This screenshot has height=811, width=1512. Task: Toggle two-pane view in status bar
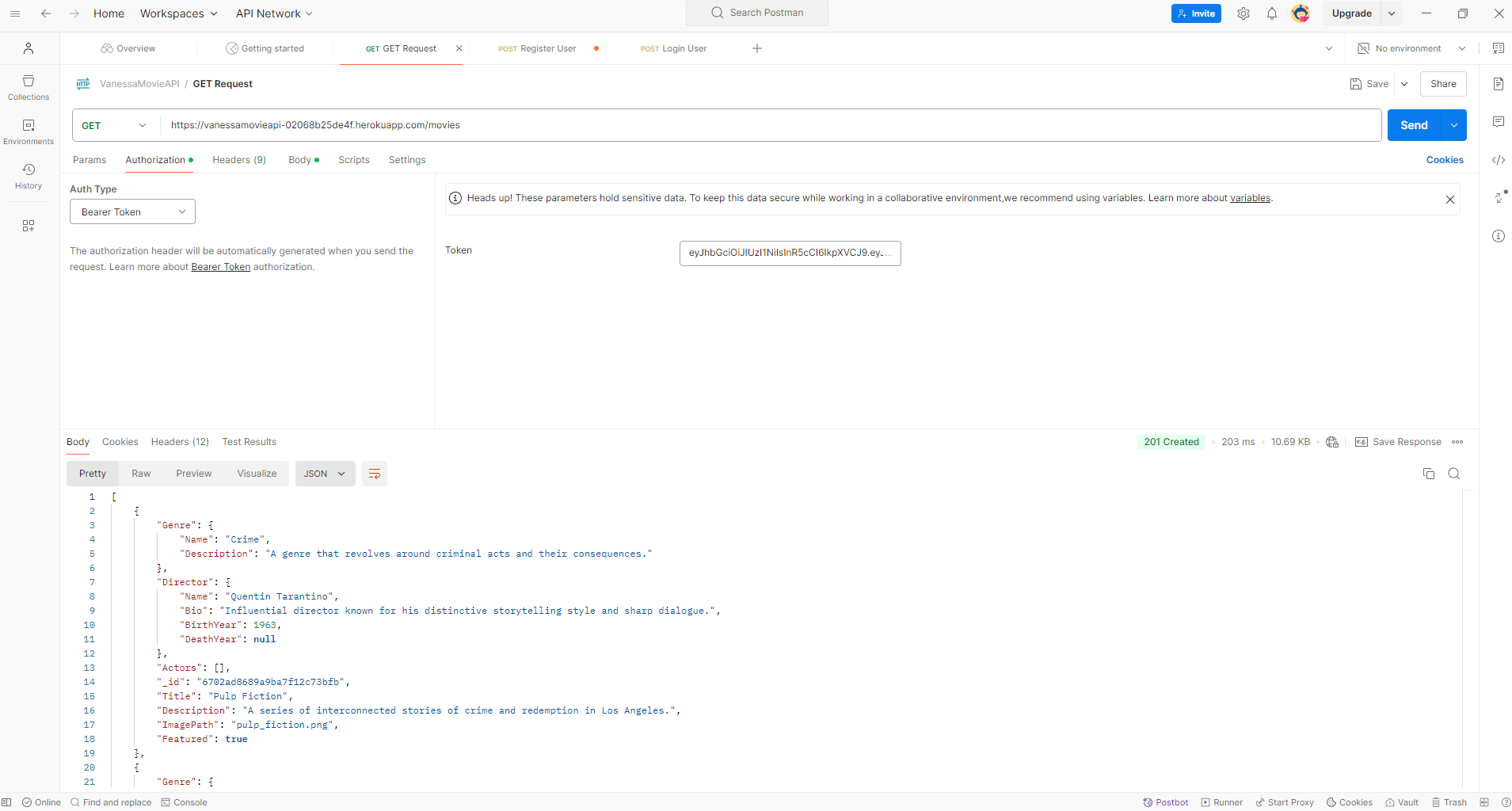[1484, 802]
